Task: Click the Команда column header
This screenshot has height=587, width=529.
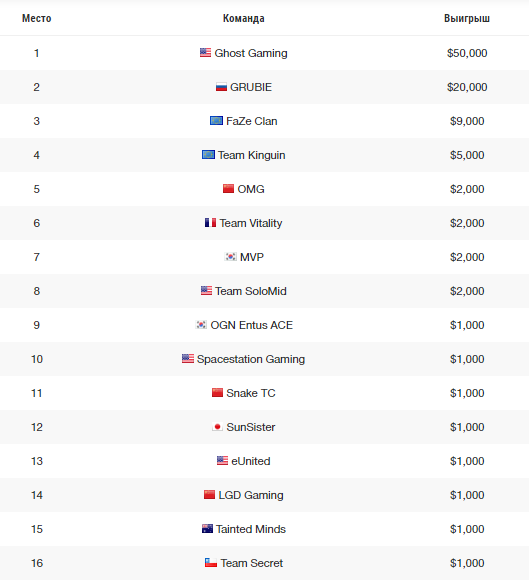Action: point(244,18)
